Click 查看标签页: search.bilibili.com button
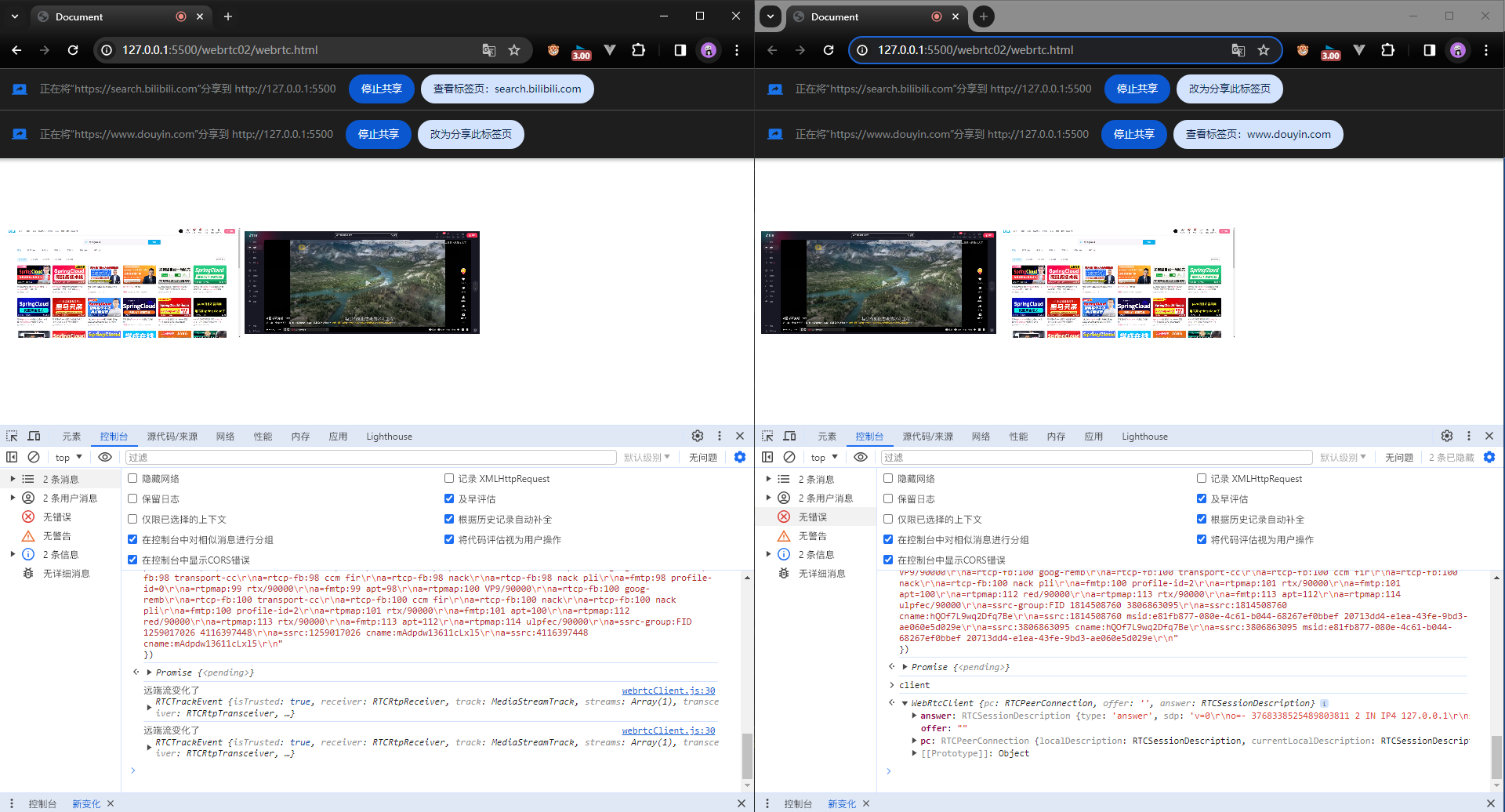Image resolution: width=1505 pixels, height=812 pixels. [507, 89]
